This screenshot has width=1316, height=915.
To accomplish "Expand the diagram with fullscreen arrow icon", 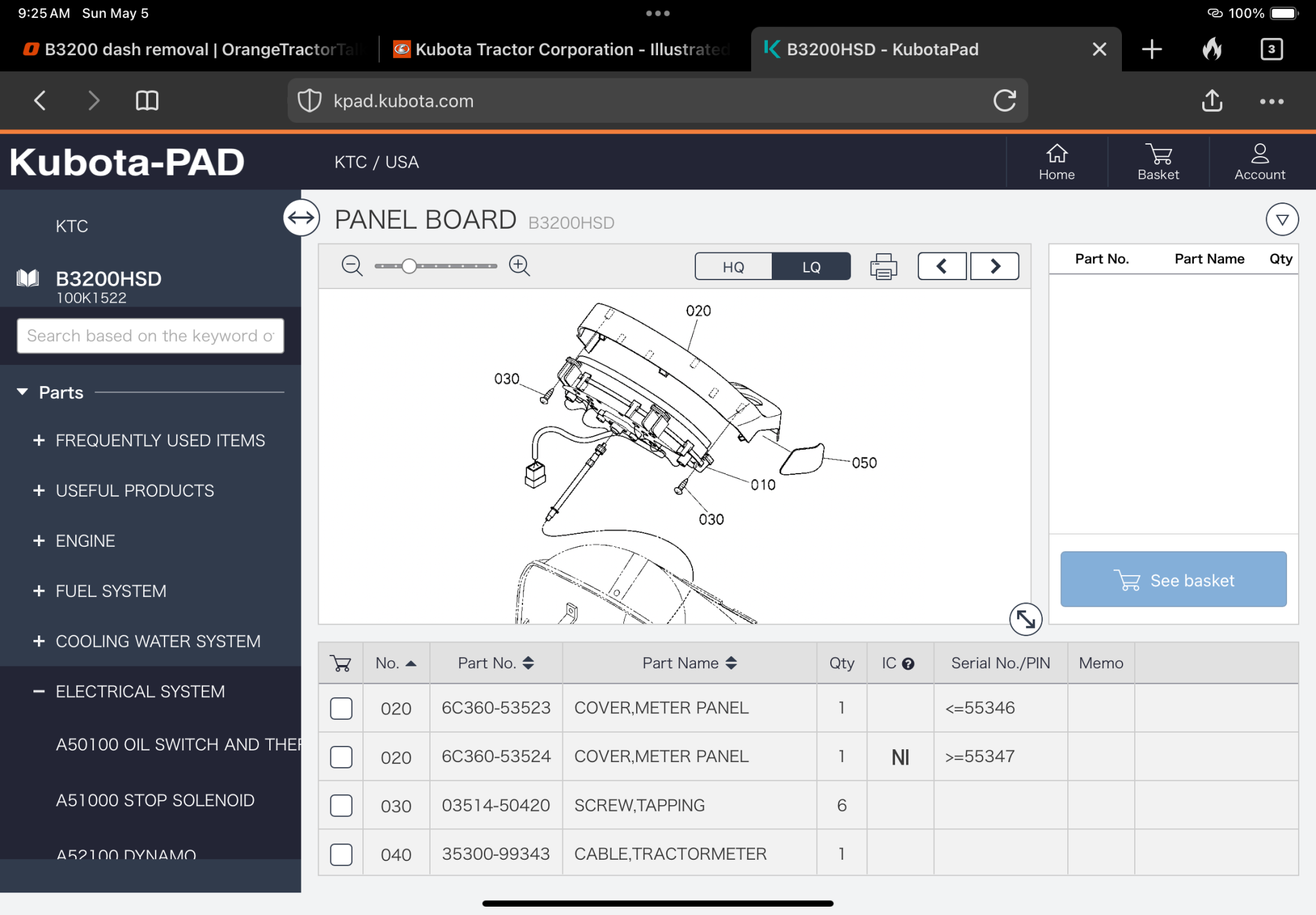I will coord(1026,619).
